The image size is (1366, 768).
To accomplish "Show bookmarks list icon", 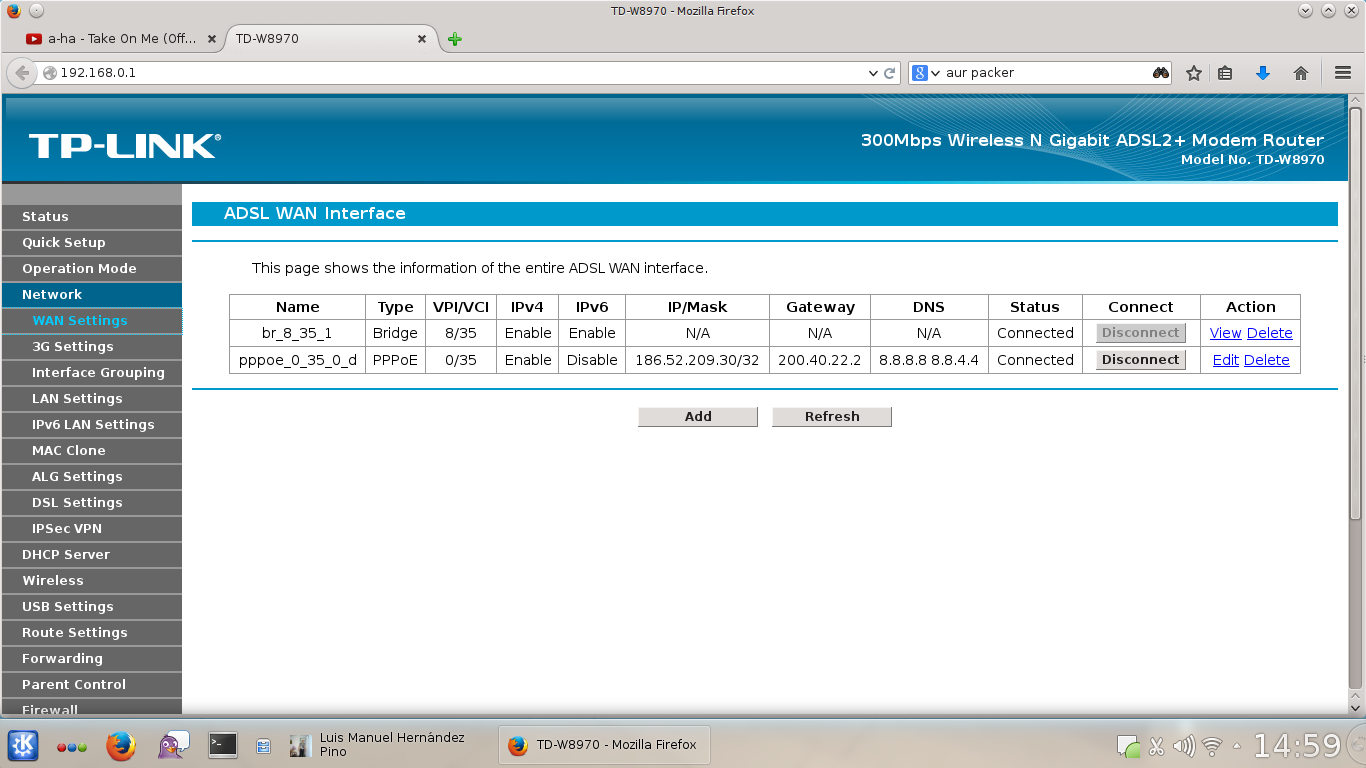I will point(1225,73).
